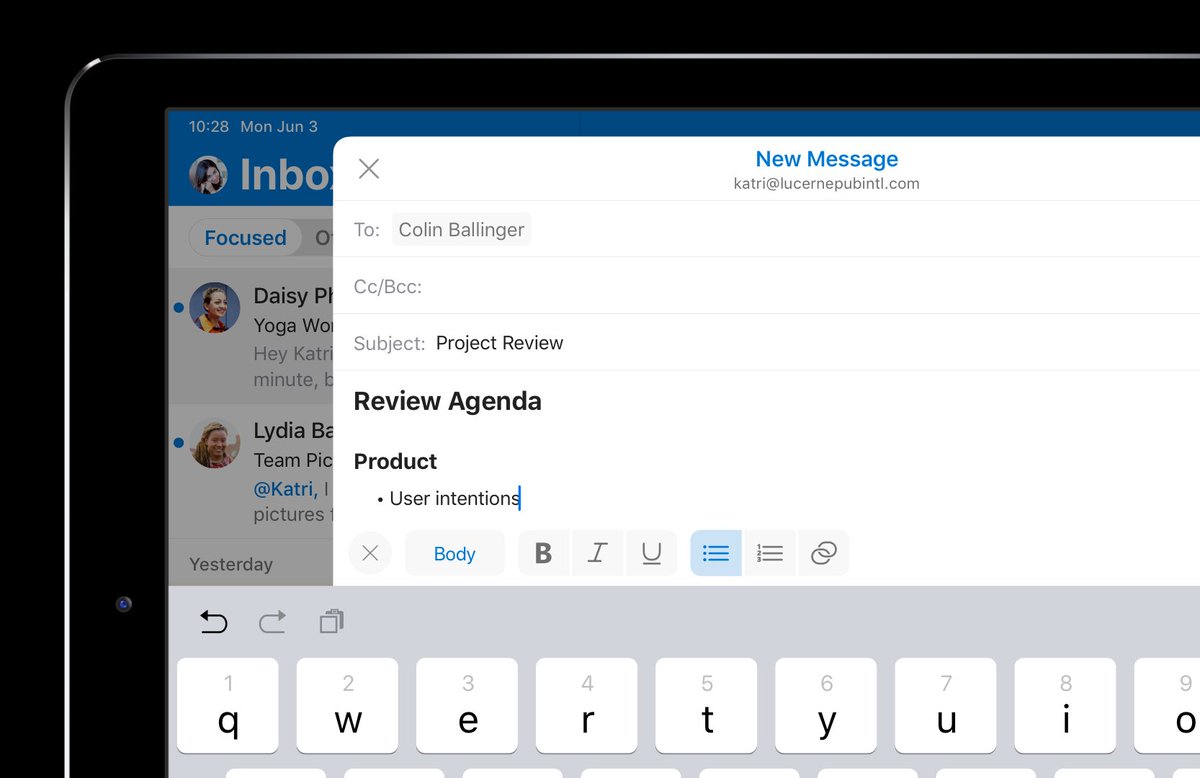Toggle underline formatting
This screenshot has width=1200, height=778.
[x=652, y=553]
